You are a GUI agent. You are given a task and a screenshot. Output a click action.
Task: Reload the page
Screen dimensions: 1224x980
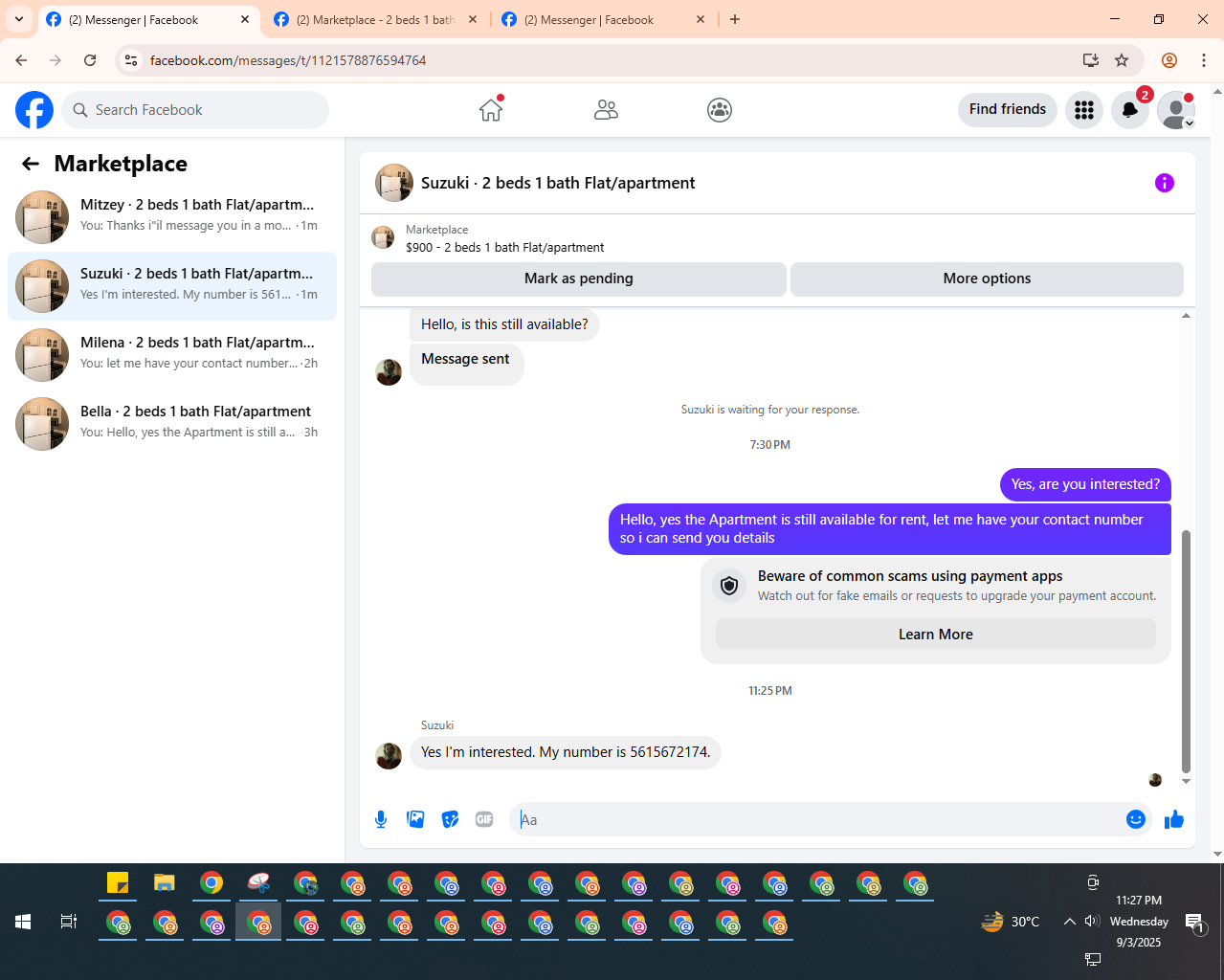(x=90, y=60)
